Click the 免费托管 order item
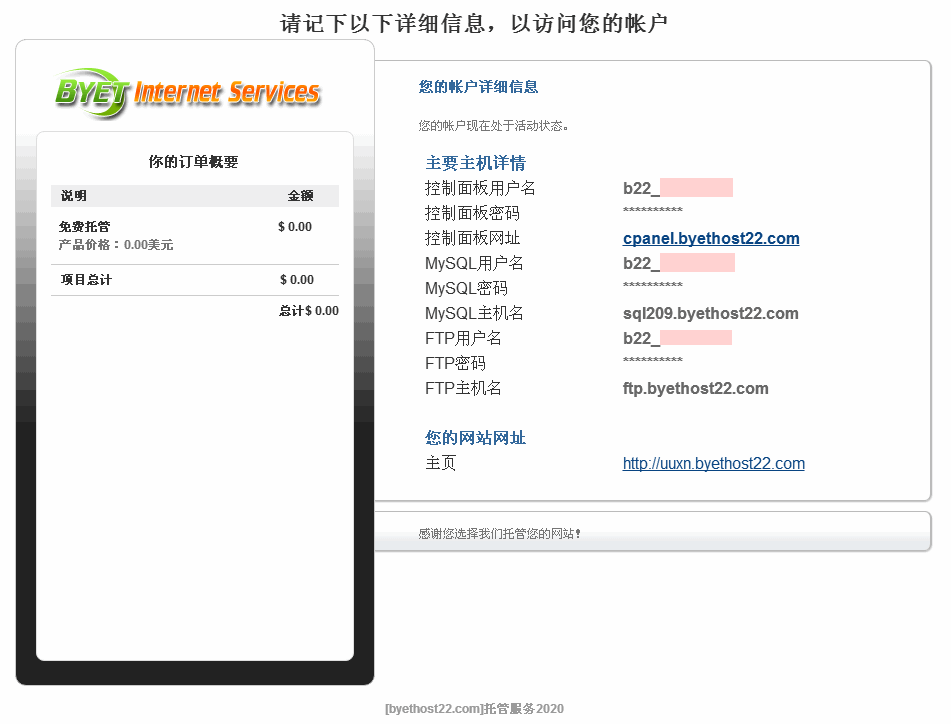This screenshot has width=951, height=724. pos(84,227)
